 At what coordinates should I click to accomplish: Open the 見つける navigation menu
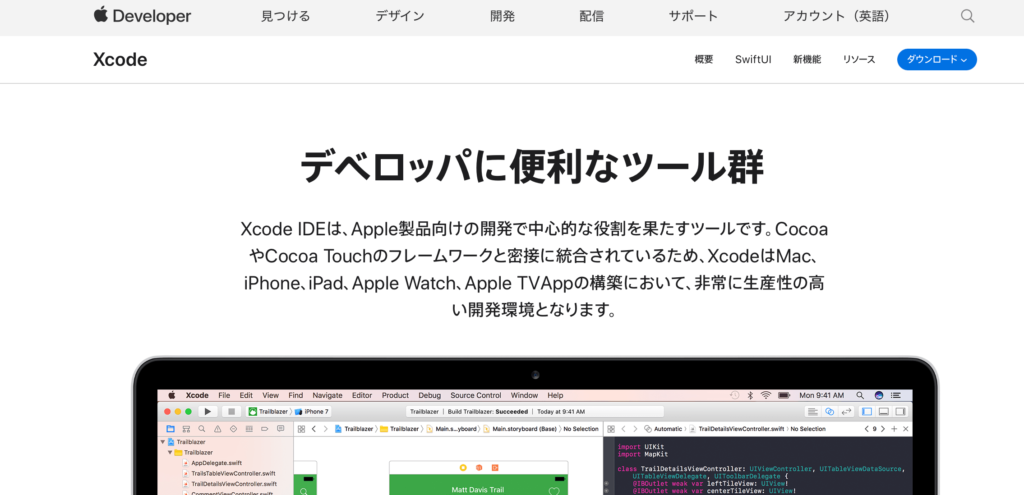(285, 16)
